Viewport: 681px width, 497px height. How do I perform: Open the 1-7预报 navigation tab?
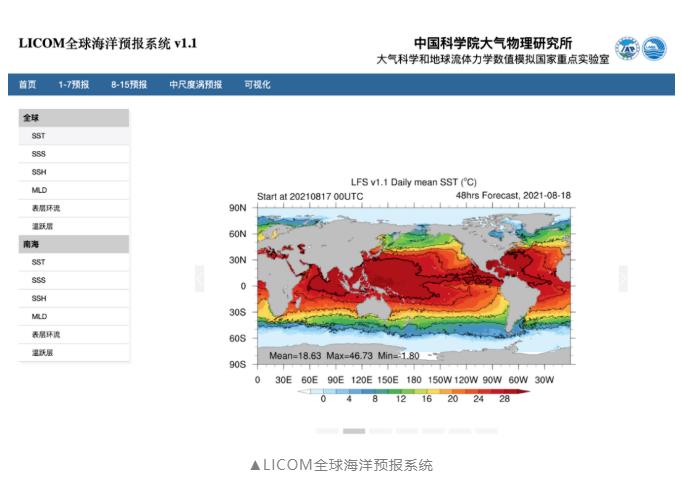point(74,84)
